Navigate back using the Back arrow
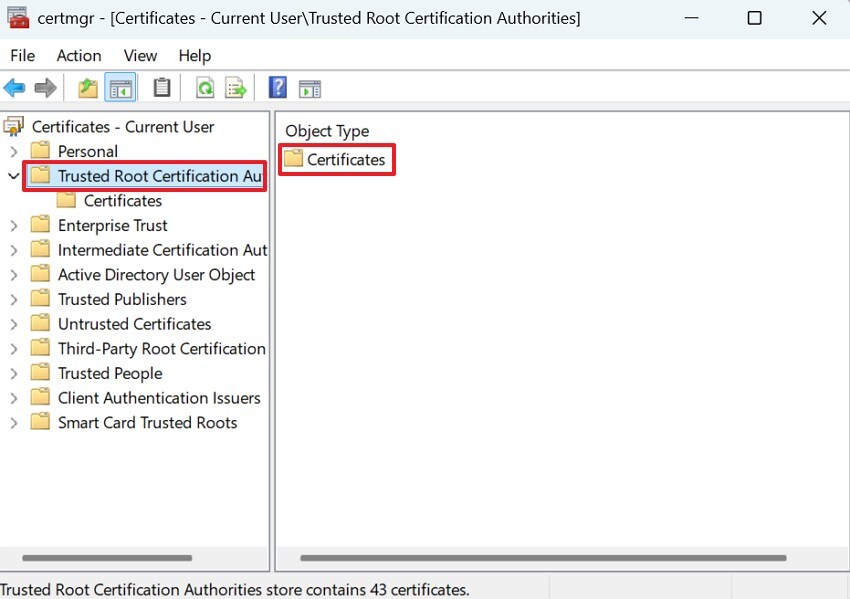This screenshot has height=599, width=850. pyautogui.click(x=14, y=87)
